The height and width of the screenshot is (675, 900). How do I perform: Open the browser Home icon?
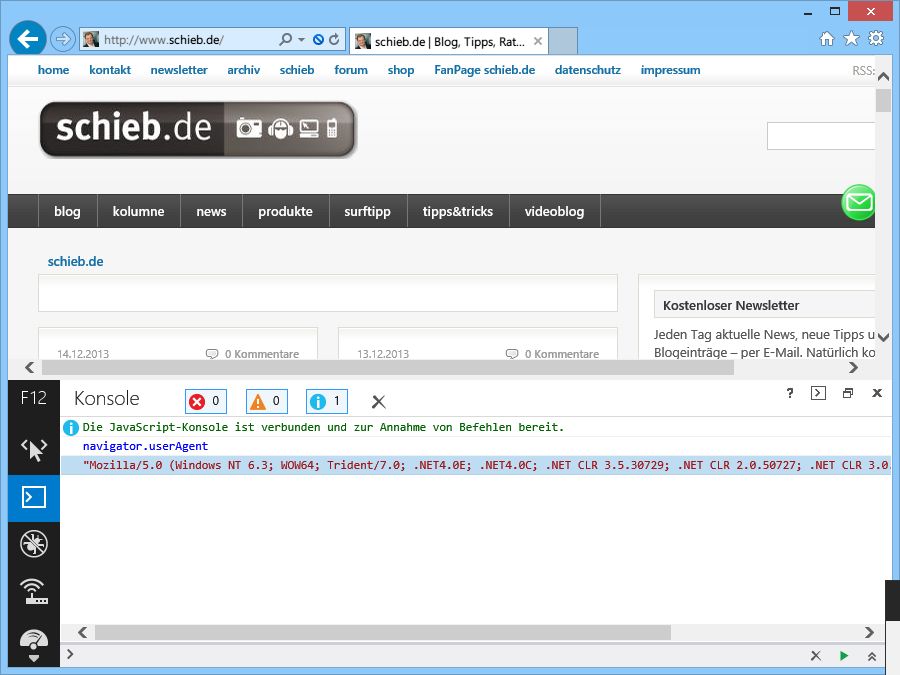827,38
